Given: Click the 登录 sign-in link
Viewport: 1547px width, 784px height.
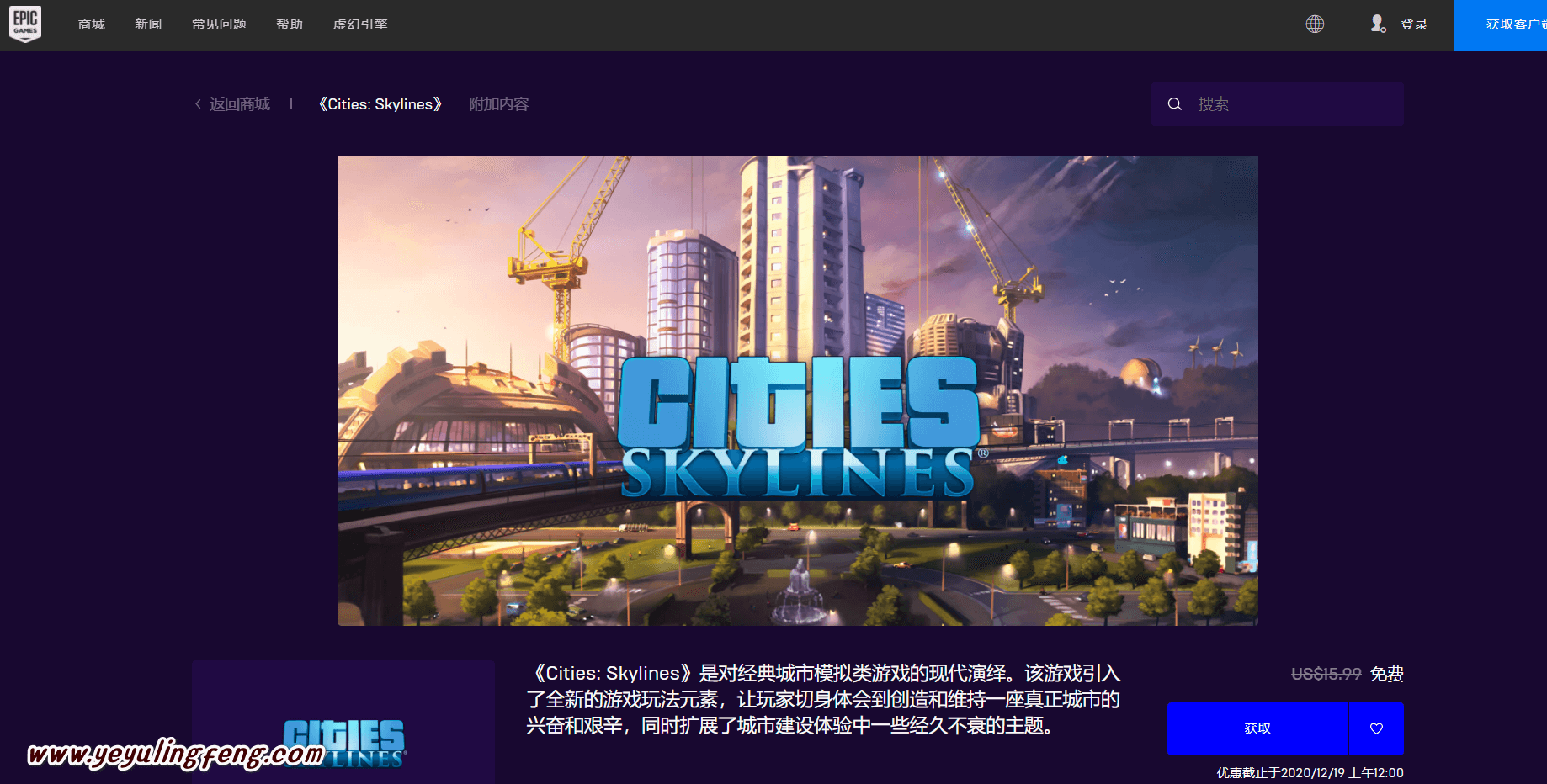Looking at the screenshot, I should pos(1414,24).
